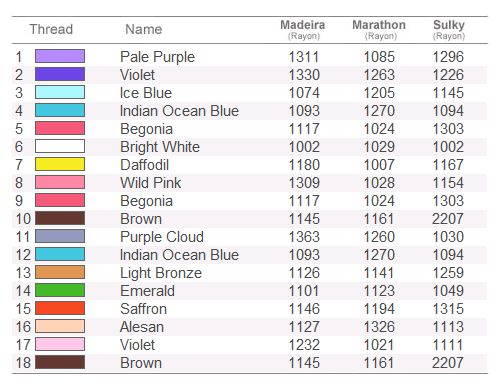Viewport: 500px width, 384px height.
Task: Click the Madeira column header
Action: pyautogui.click(x=303, y=29)
